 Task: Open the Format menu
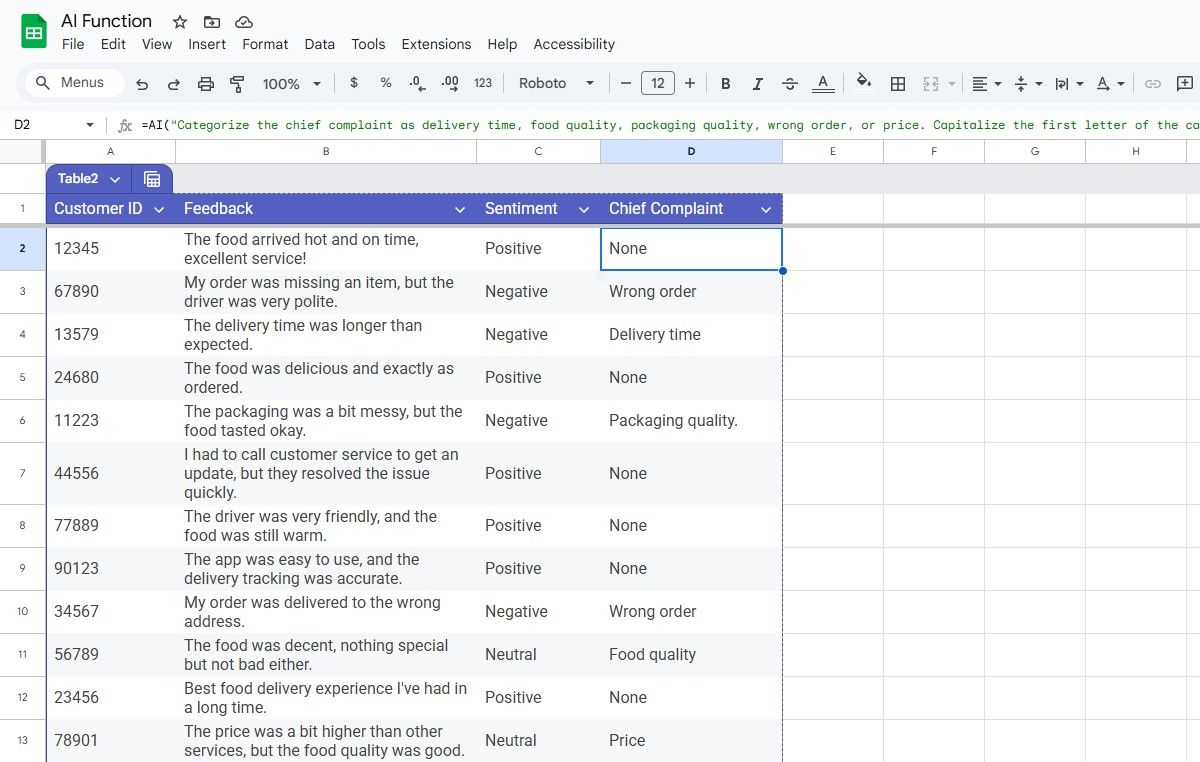coord(264,44)
